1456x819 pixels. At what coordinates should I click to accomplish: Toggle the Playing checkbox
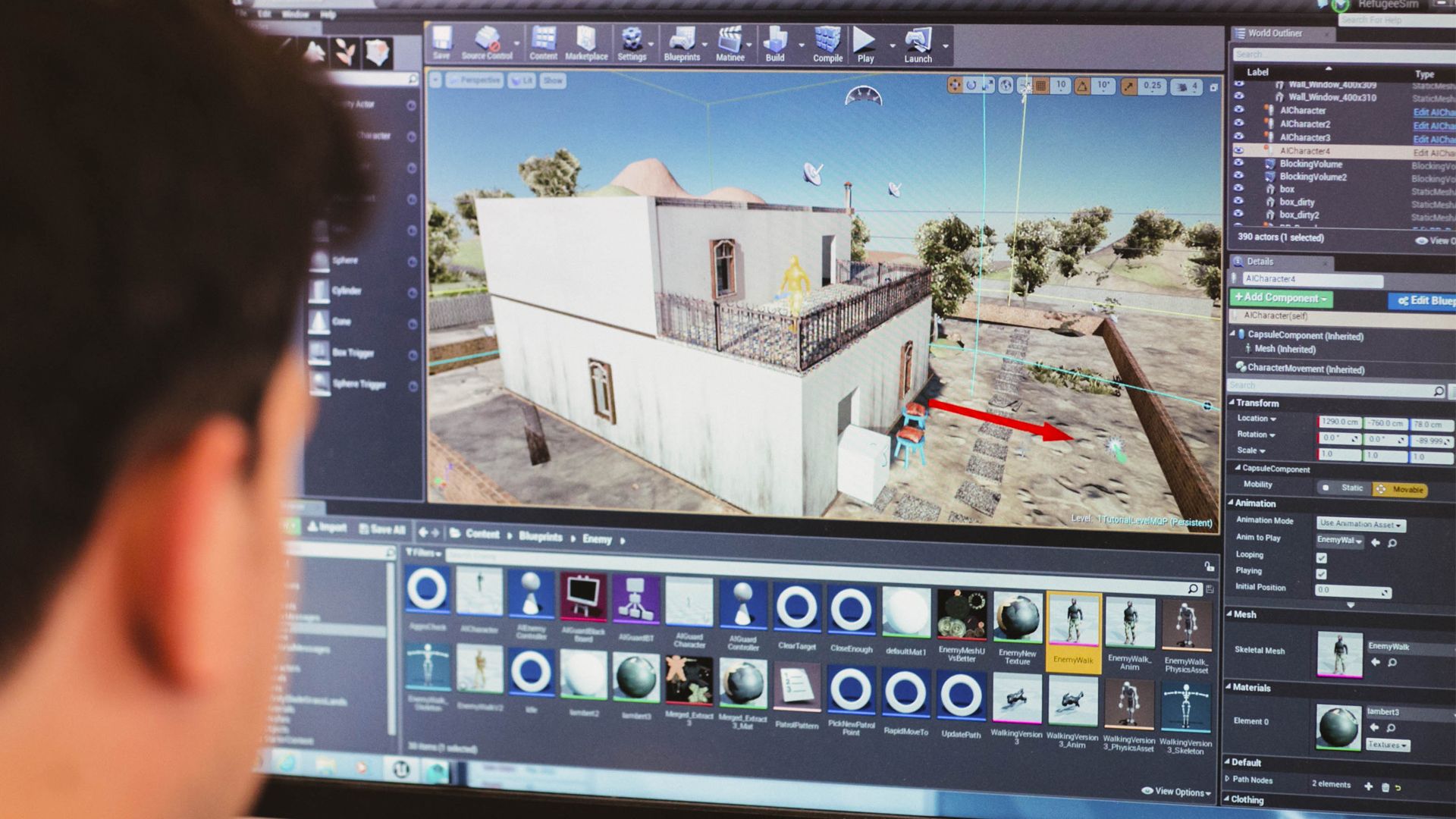tap(1322, 574)
